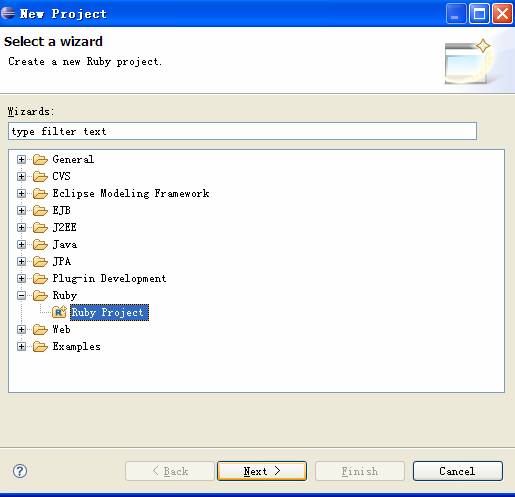This screenshot has height=497, width=515.
Task: Select the CVS label
Action: pyautogui.click(x=62, y=177)
